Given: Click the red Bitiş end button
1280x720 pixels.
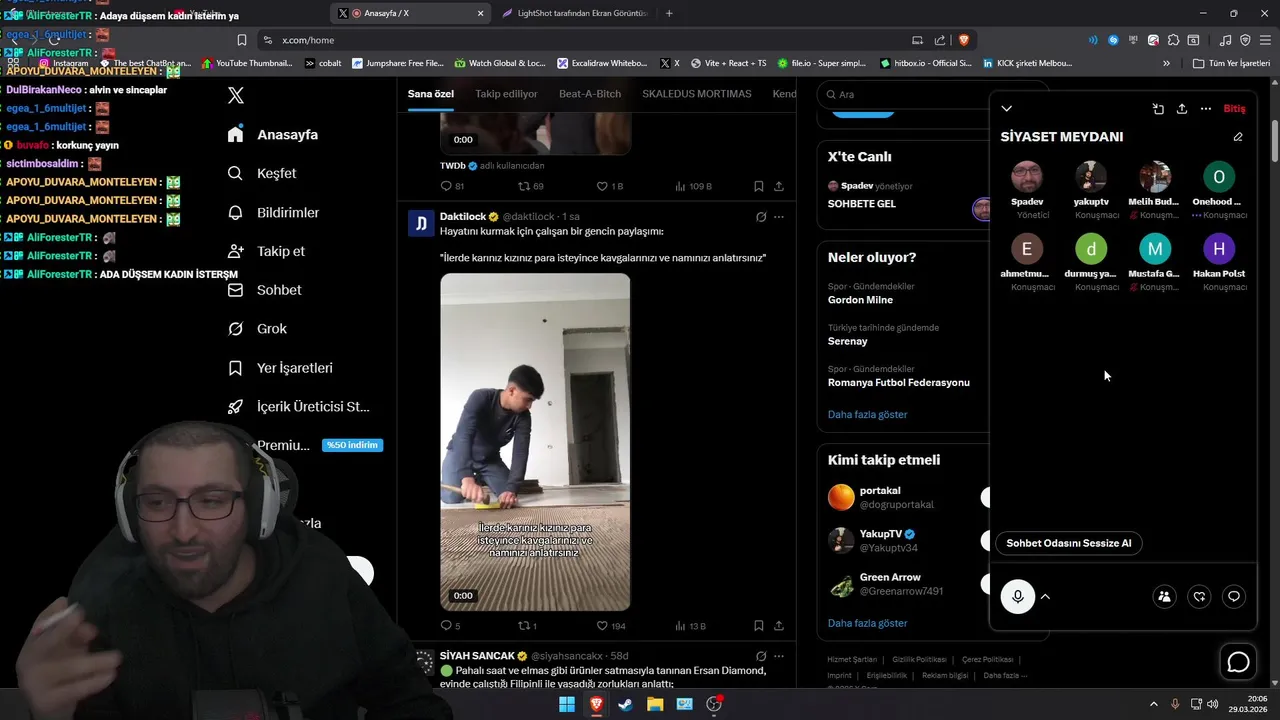Looking at the screenshot, I should pyautogui.click(x=1234, y=109).
